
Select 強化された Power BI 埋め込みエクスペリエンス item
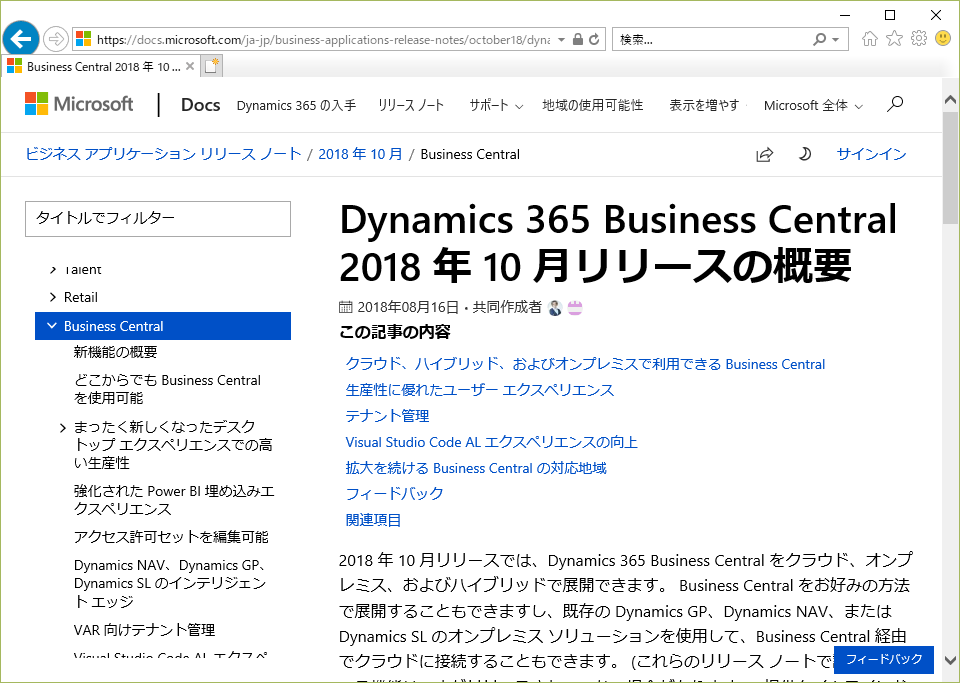click(174, 500)
